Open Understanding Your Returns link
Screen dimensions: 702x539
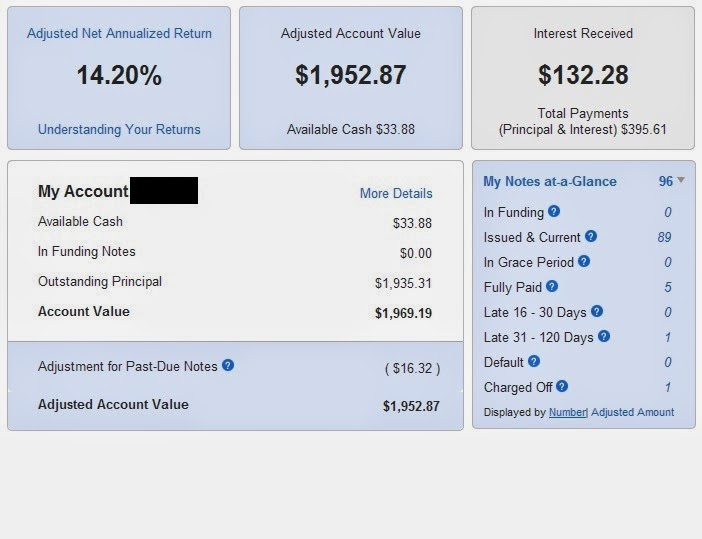(x=119, y=129)
